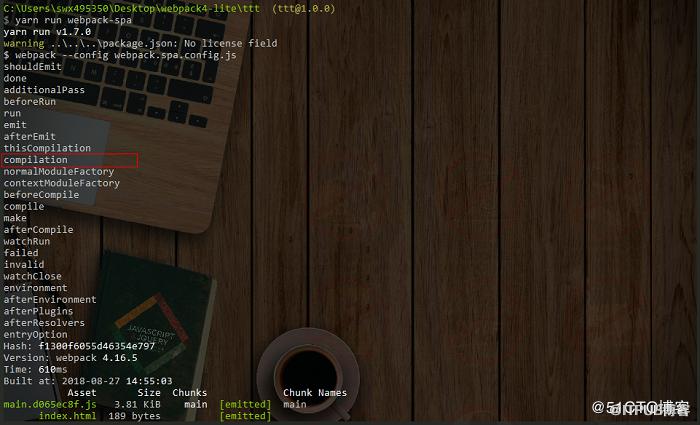The image size is (700, 425).
Task: Click the 'normalModuleFactory' output line
Action: [59, 171]
